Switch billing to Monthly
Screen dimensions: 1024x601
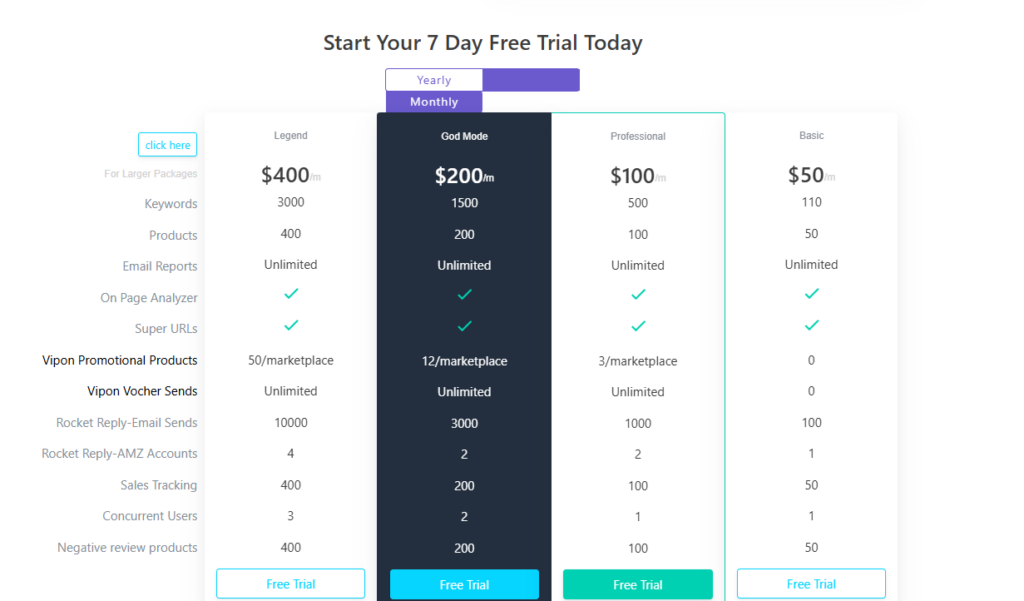click(x=434, y=102)
